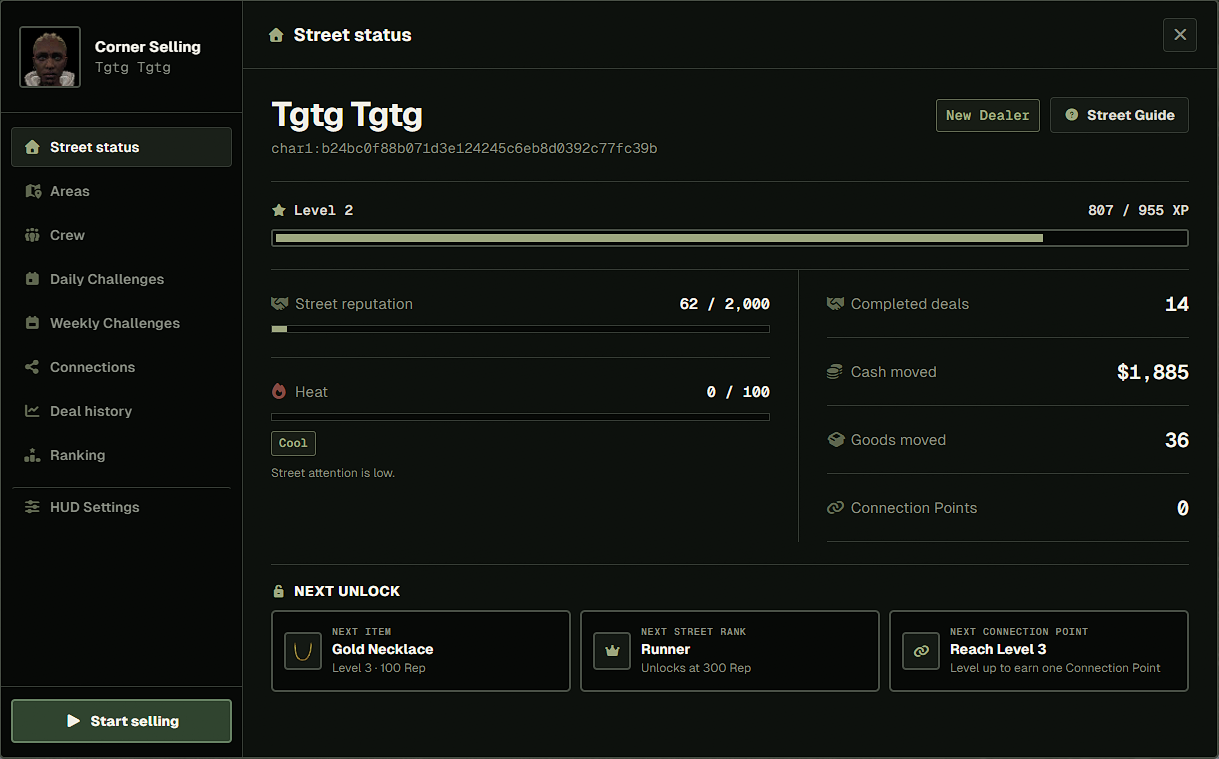Click the home icon beside Street status header
Screen dimensions: 1219x759
click(x=276, y=35)
